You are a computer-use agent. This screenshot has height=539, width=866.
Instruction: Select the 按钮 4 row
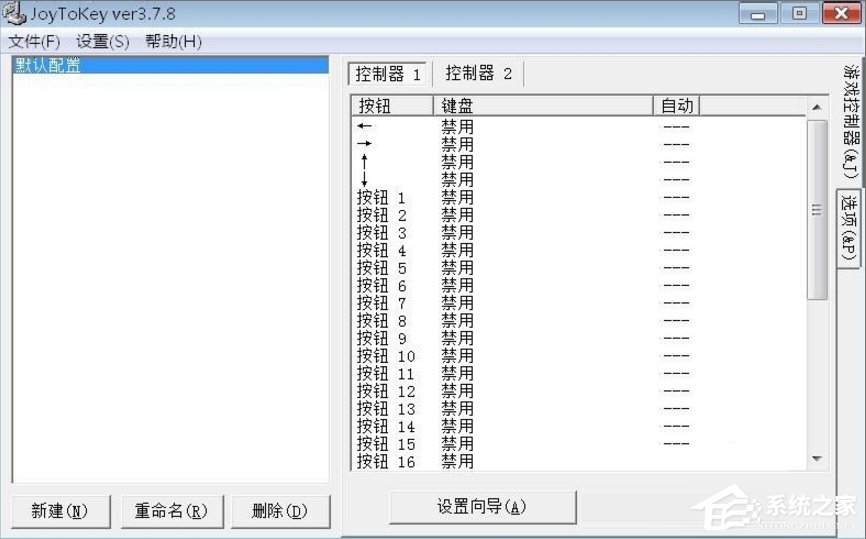pyautogui.click(x=579, y=250)
